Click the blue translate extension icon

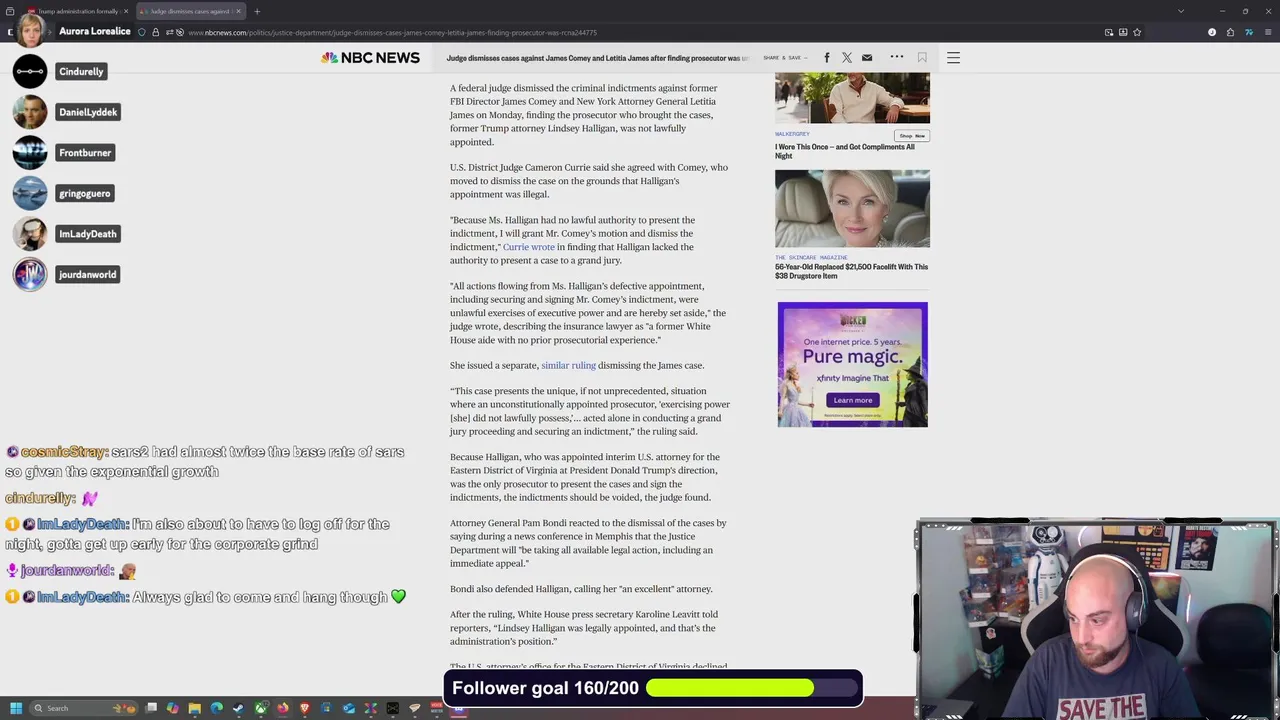point(1249,32)
